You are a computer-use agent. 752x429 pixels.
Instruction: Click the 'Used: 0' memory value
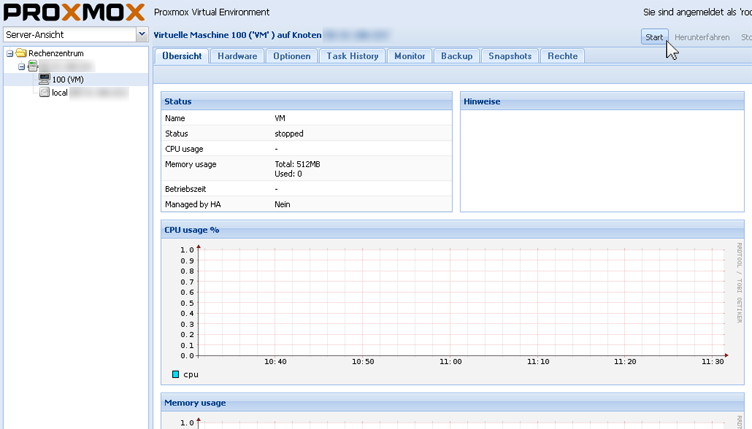click(288, 174)
